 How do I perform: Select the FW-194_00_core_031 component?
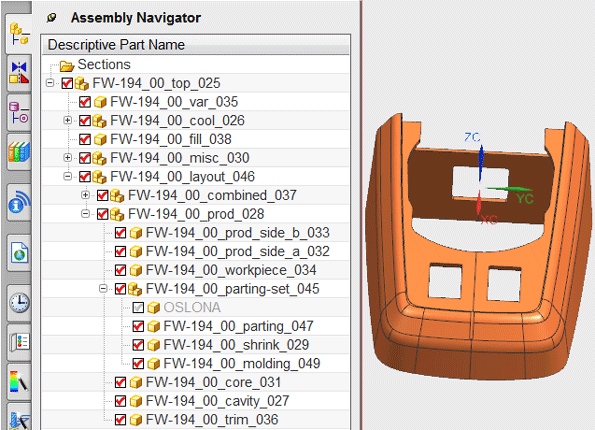(x=213, y=382)
